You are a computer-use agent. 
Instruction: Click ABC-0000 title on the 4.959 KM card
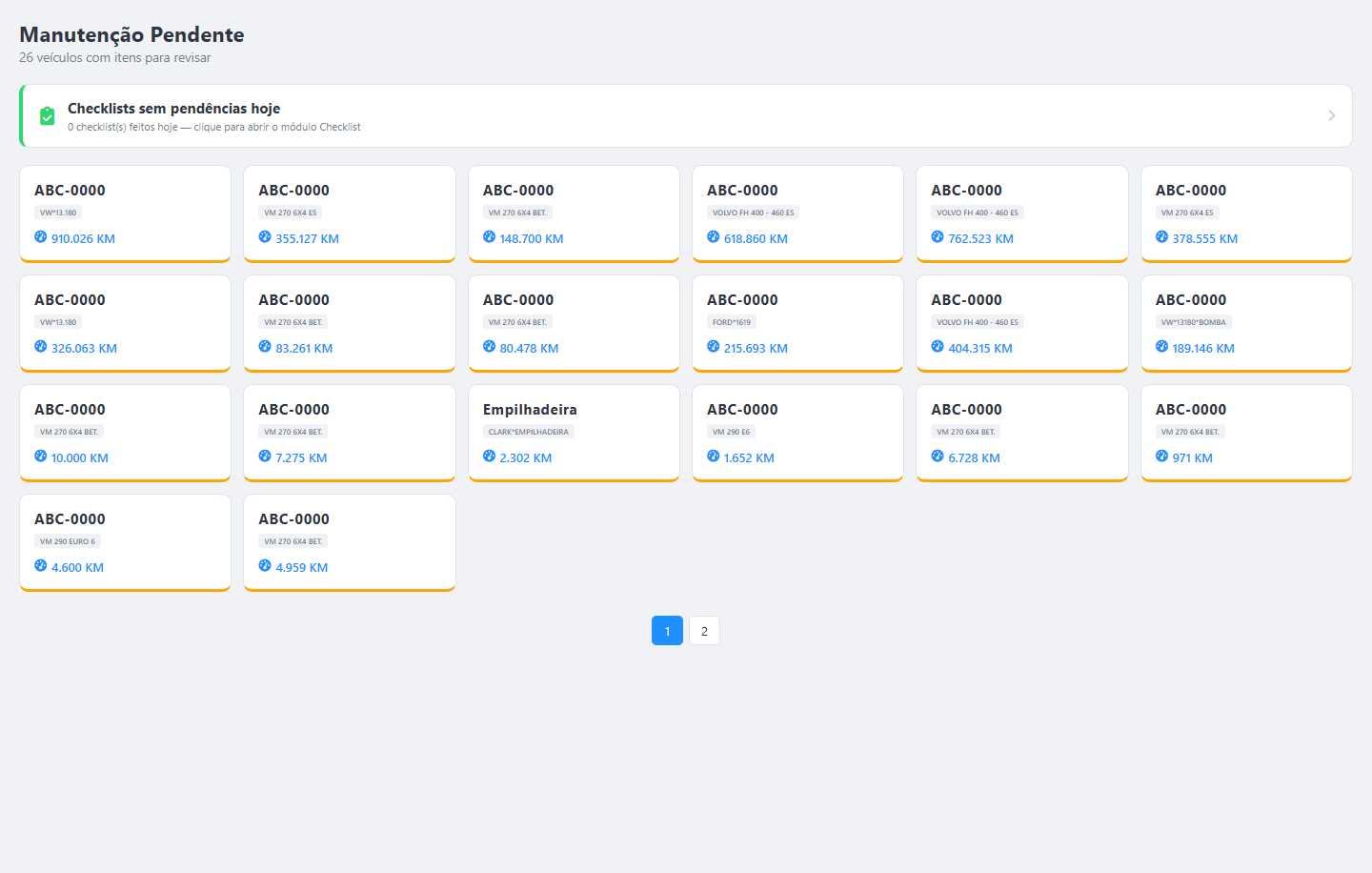pos(294,519)
